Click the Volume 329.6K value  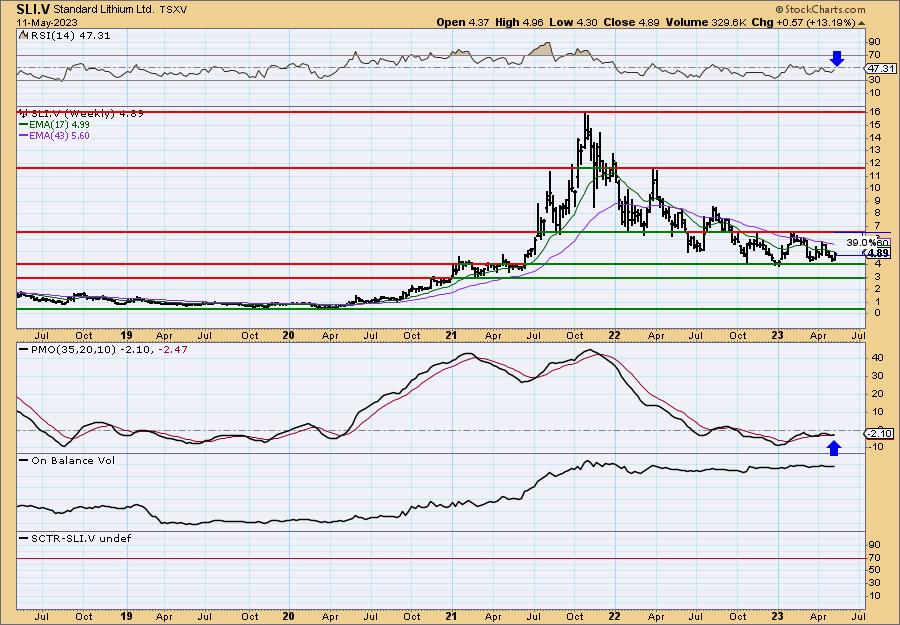(707, 22)
